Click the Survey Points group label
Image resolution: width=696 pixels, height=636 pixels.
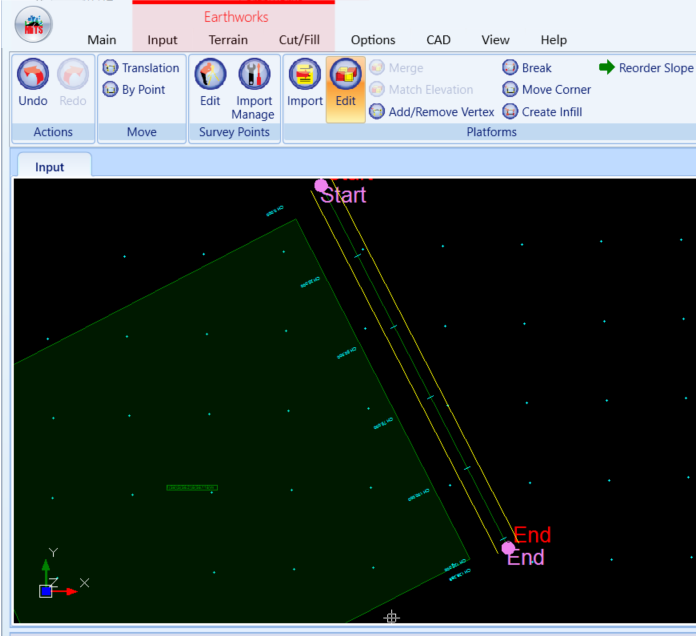pyautogui.click(x=234, y=132)
